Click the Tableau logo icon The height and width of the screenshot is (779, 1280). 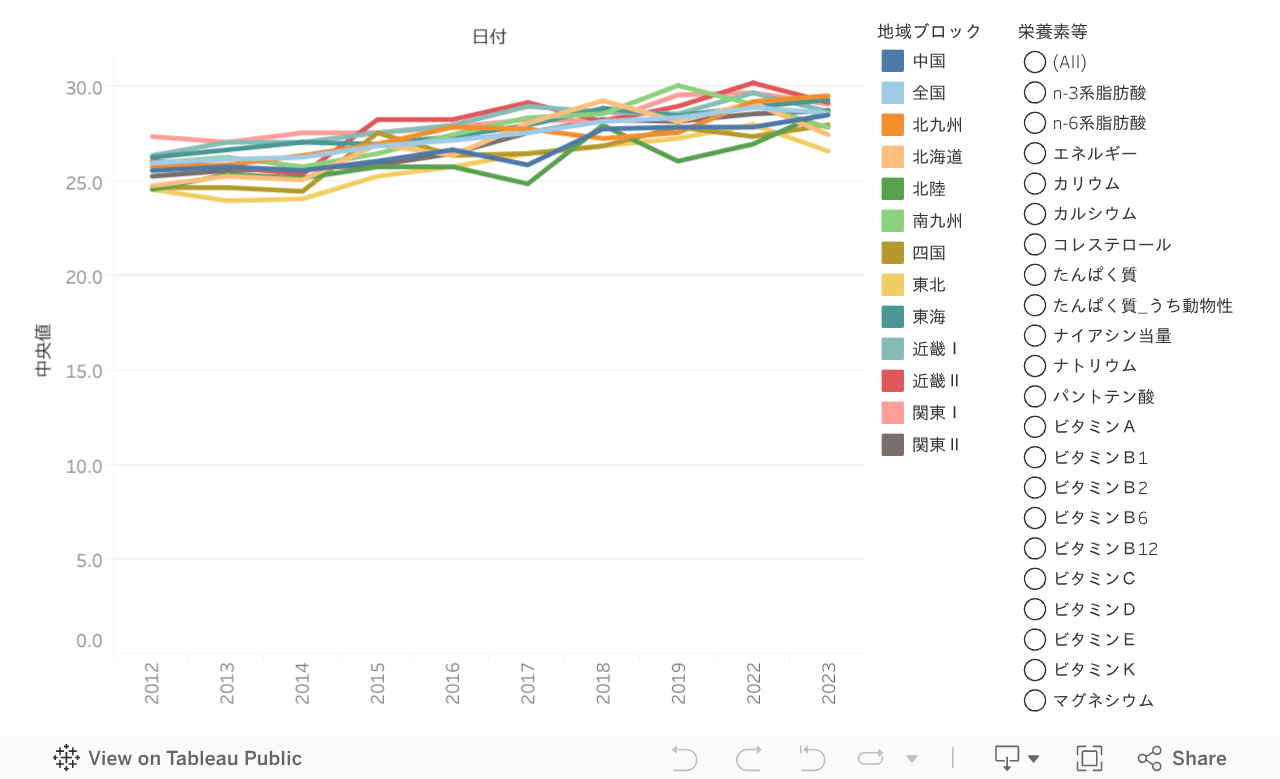click(x=66, y=758)
